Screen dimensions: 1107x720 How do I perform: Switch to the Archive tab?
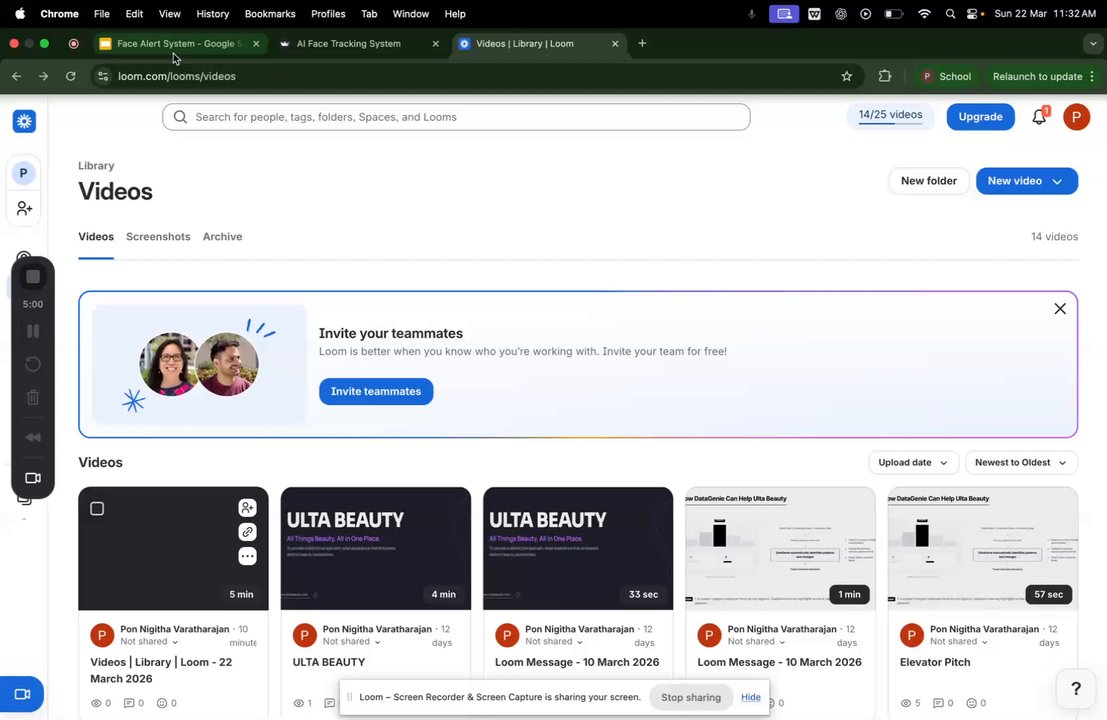pyautogui.click(x=222, y=236)
